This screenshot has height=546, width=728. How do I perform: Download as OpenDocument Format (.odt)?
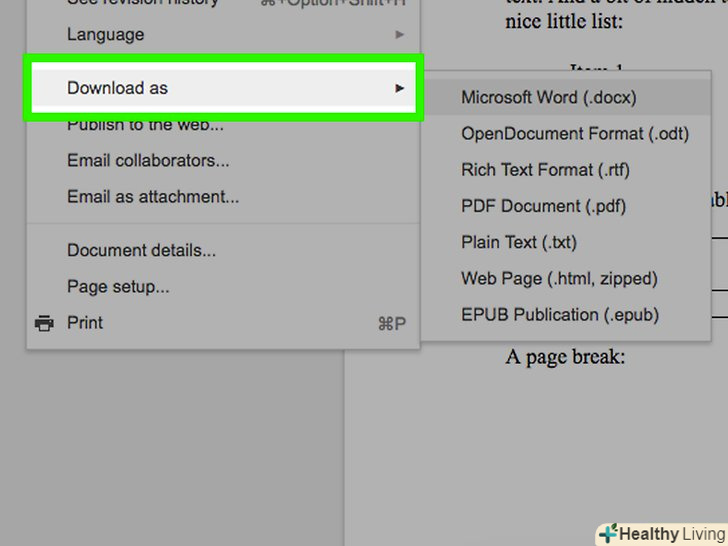point(566,134)
